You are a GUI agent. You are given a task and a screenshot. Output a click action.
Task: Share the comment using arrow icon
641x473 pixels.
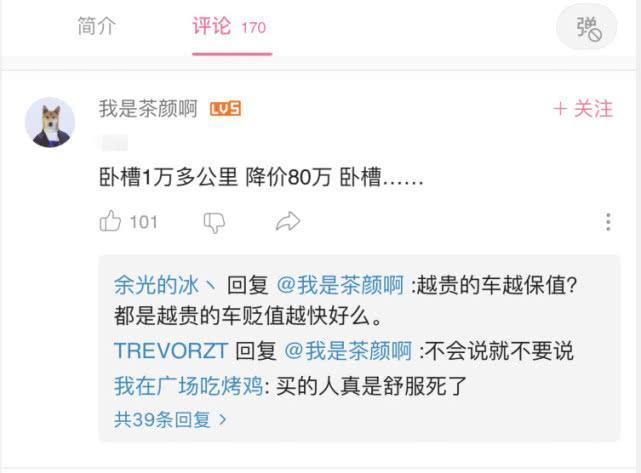[x=288, y=222]
